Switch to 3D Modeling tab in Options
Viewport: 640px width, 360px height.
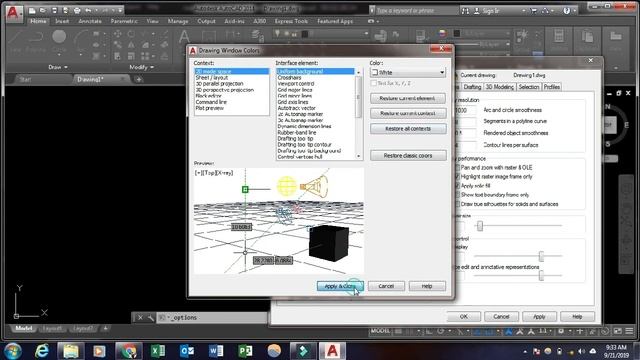pyautogui.click(x=500, y=87)
